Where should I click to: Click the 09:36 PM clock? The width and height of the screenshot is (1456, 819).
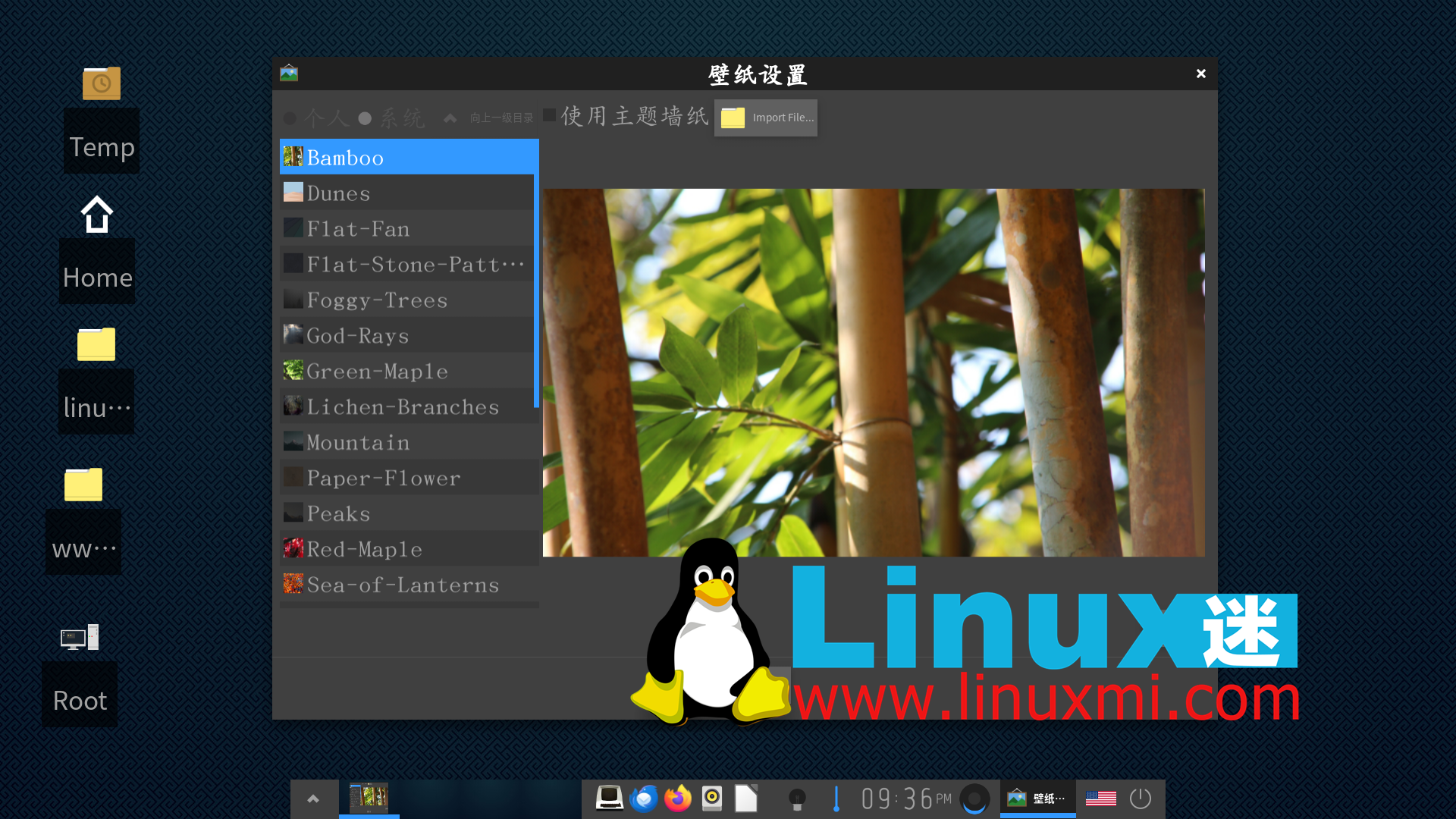click(x=906, y=799)
